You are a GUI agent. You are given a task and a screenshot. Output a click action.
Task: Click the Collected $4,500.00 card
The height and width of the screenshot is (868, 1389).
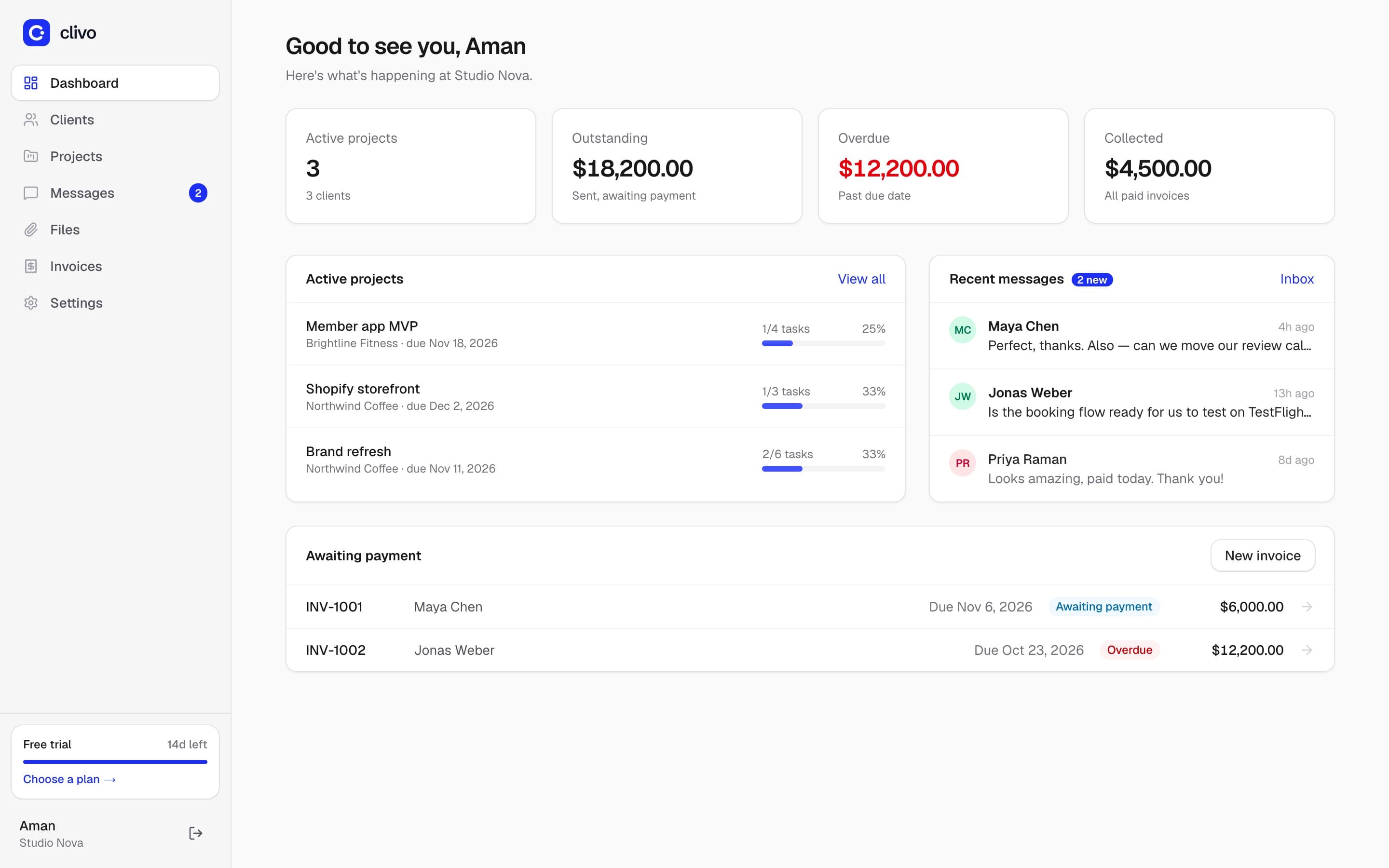pyautogui.click(x=1210, y=166)
